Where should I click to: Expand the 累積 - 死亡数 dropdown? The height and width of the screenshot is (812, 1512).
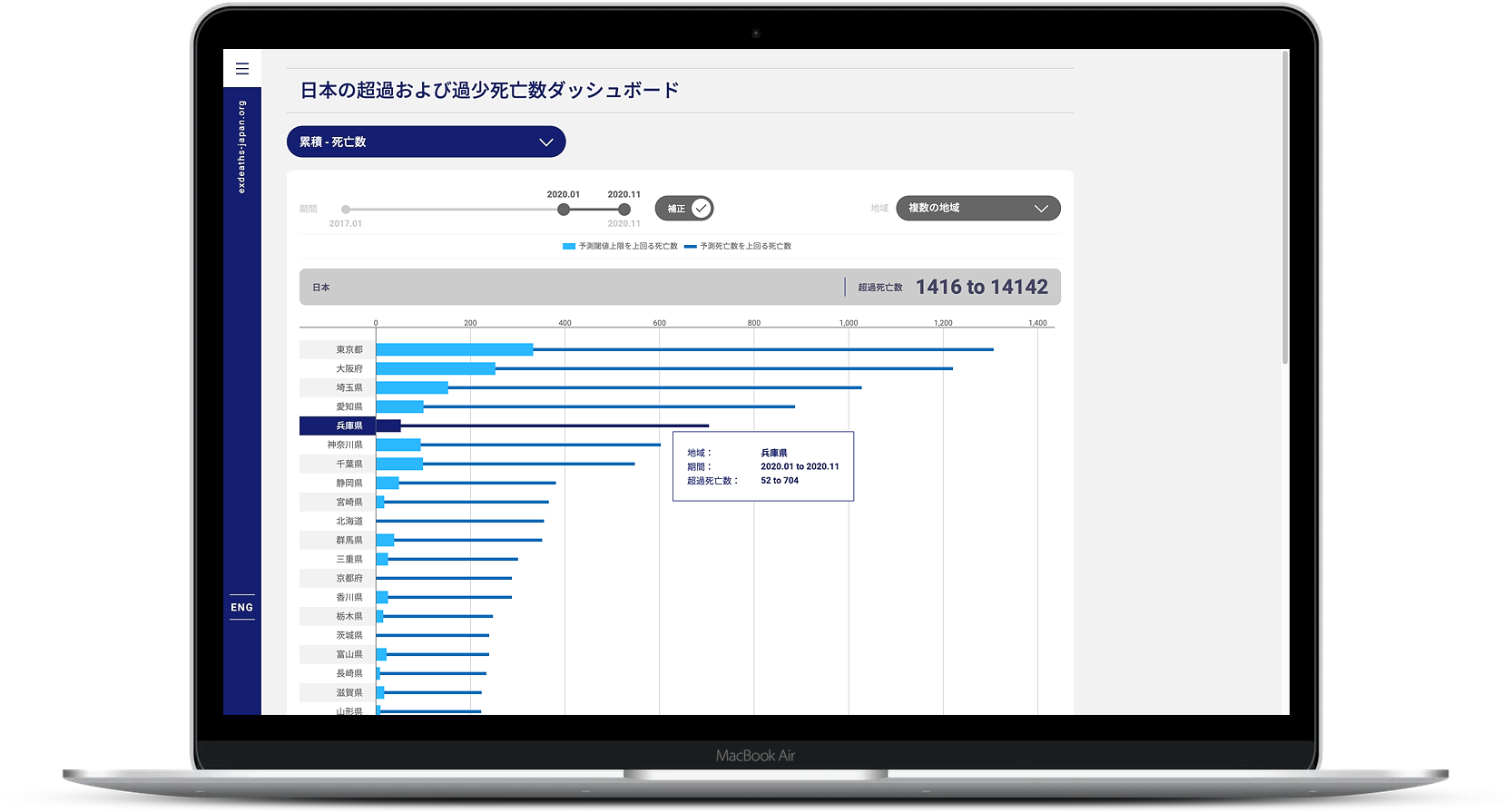pyautogui.click(x=426, y=142)
